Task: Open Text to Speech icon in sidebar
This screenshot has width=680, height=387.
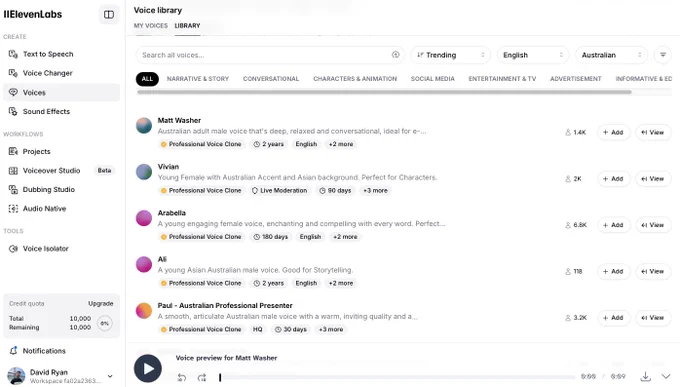Action: [13, 54]
